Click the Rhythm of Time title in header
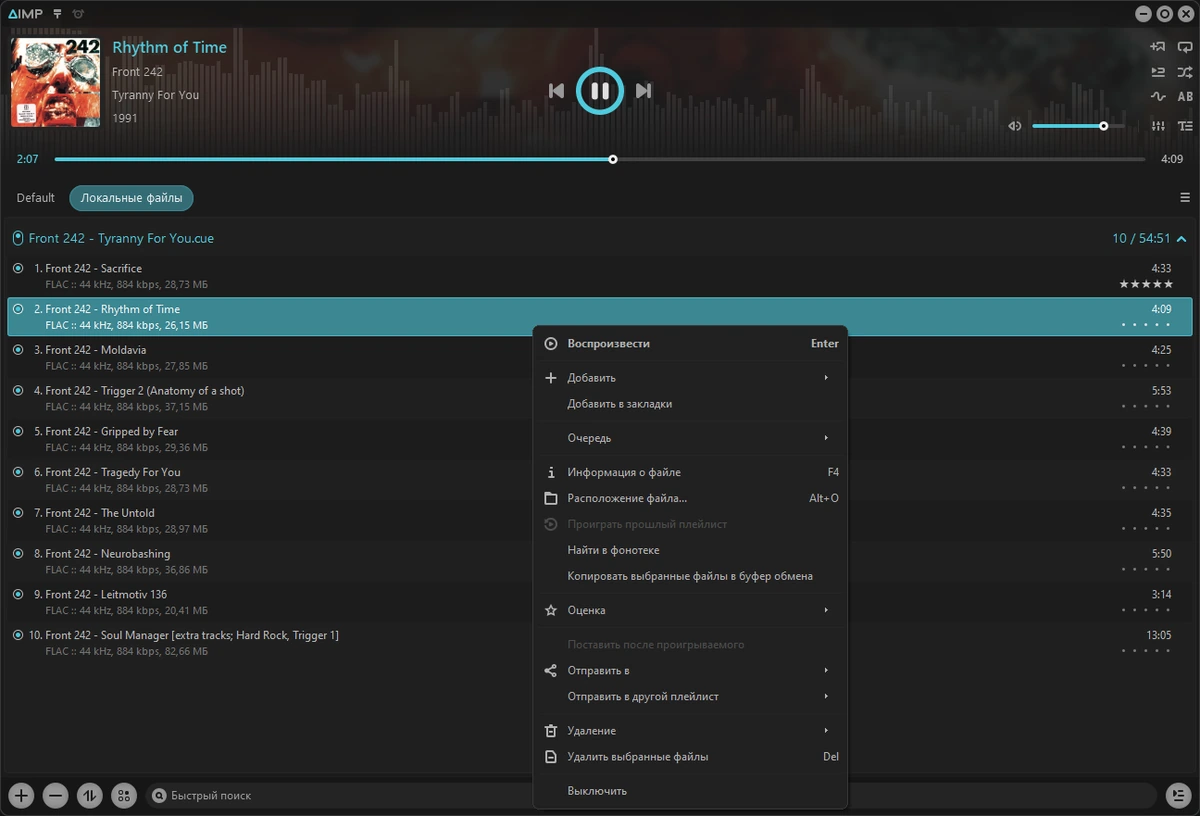This screenshot has height=816, width=1200. coord(169,47)
